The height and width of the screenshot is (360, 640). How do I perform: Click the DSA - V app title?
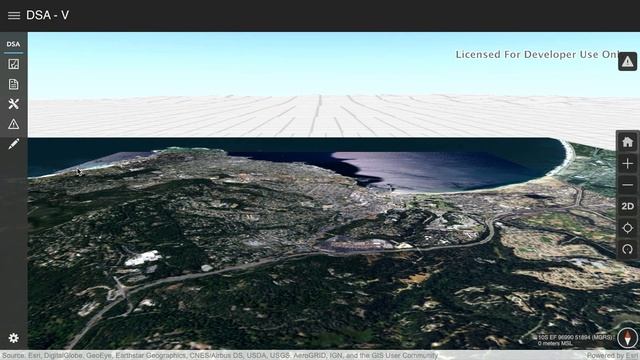[x=47, y=16]
